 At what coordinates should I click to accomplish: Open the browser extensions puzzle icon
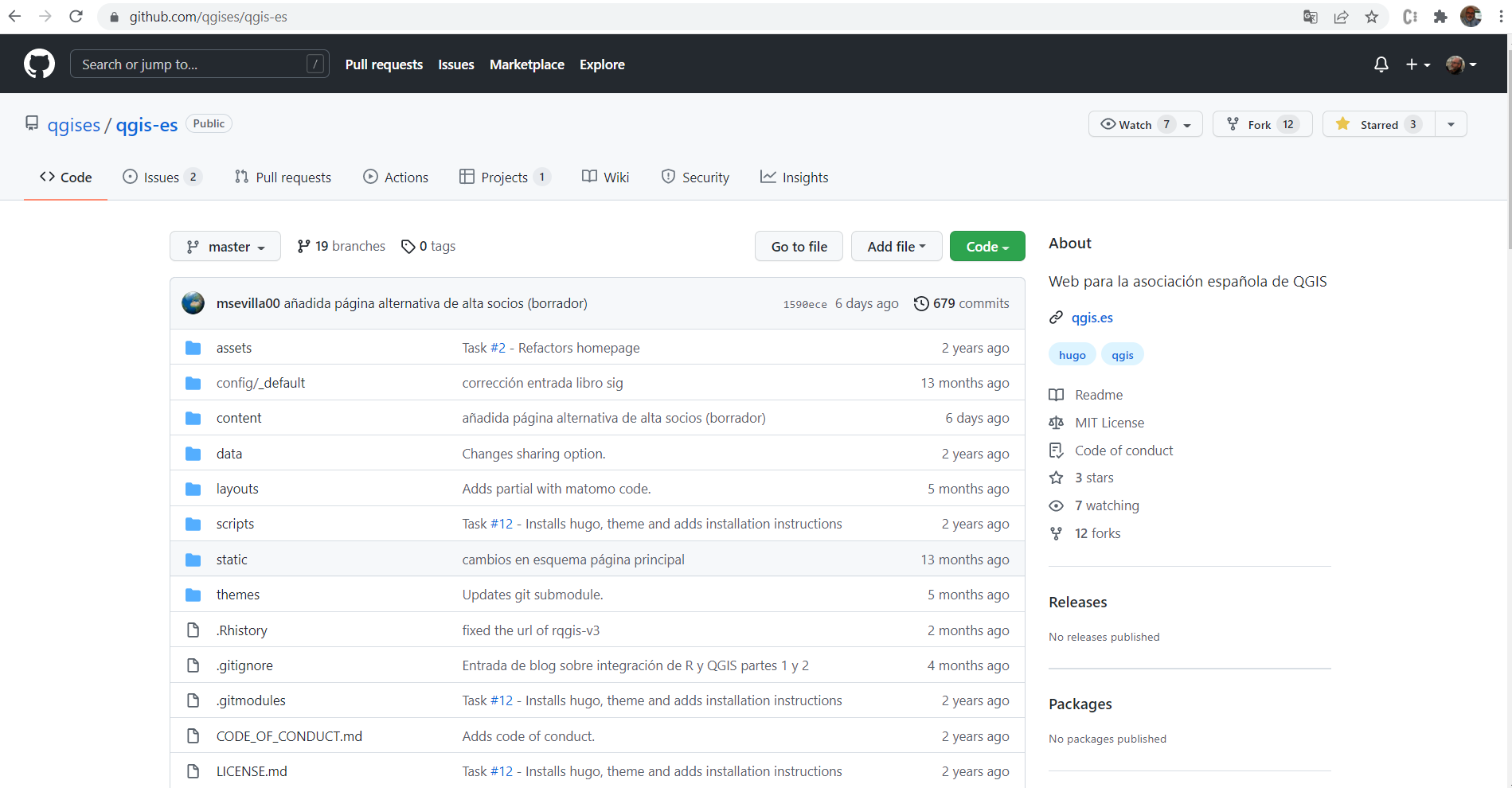coord(1440,17)
